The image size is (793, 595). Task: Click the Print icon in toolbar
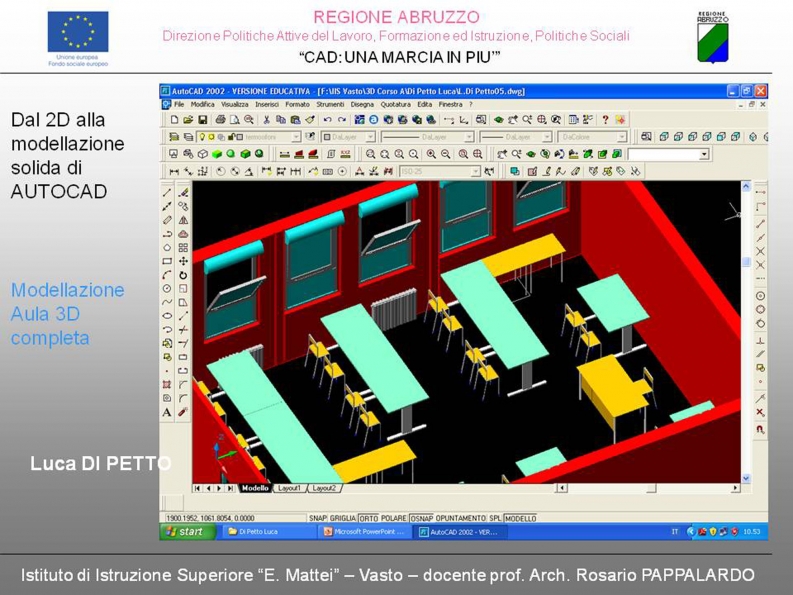tap(220, 120)
